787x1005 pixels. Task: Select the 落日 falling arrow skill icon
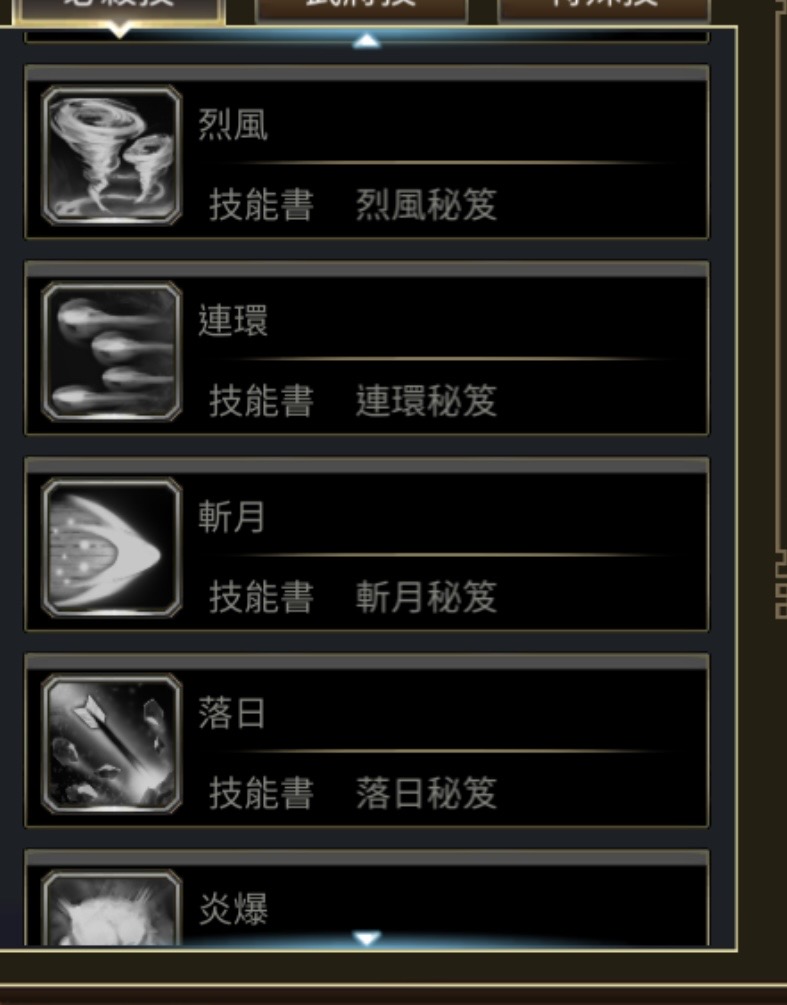[112, 744]
